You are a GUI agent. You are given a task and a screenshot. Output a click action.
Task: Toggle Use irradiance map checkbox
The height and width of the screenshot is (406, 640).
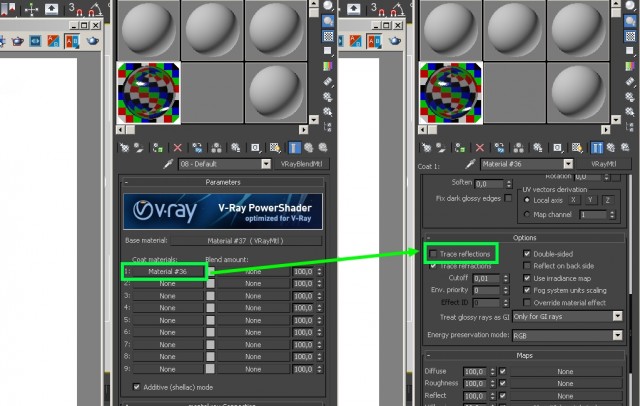527,278
